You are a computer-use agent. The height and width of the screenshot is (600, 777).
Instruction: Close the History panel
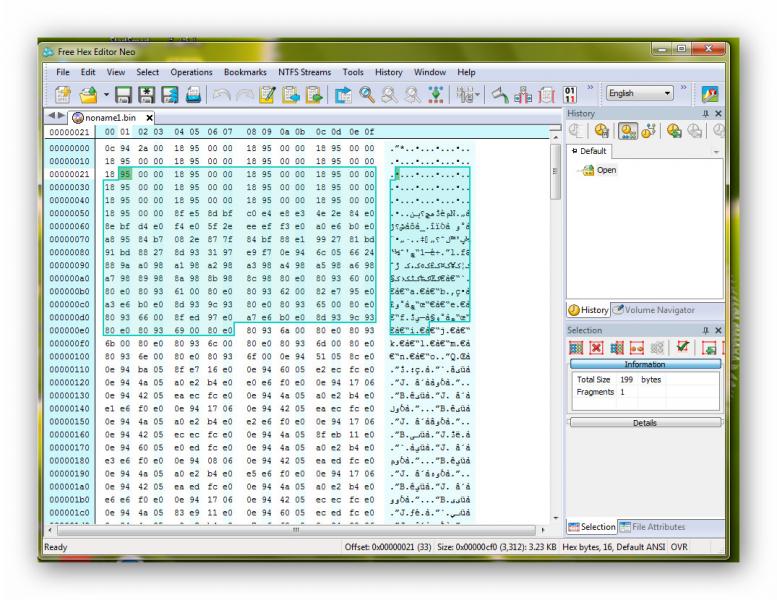[x=718, y=113]
